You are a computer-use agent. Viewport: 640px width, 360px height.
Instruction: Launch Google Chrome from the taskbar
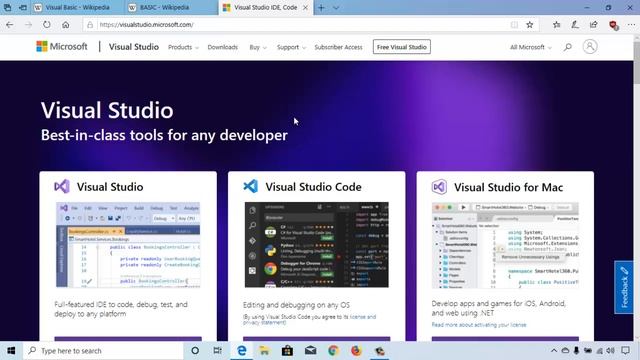pyautogui.click(x=333, y=351)
